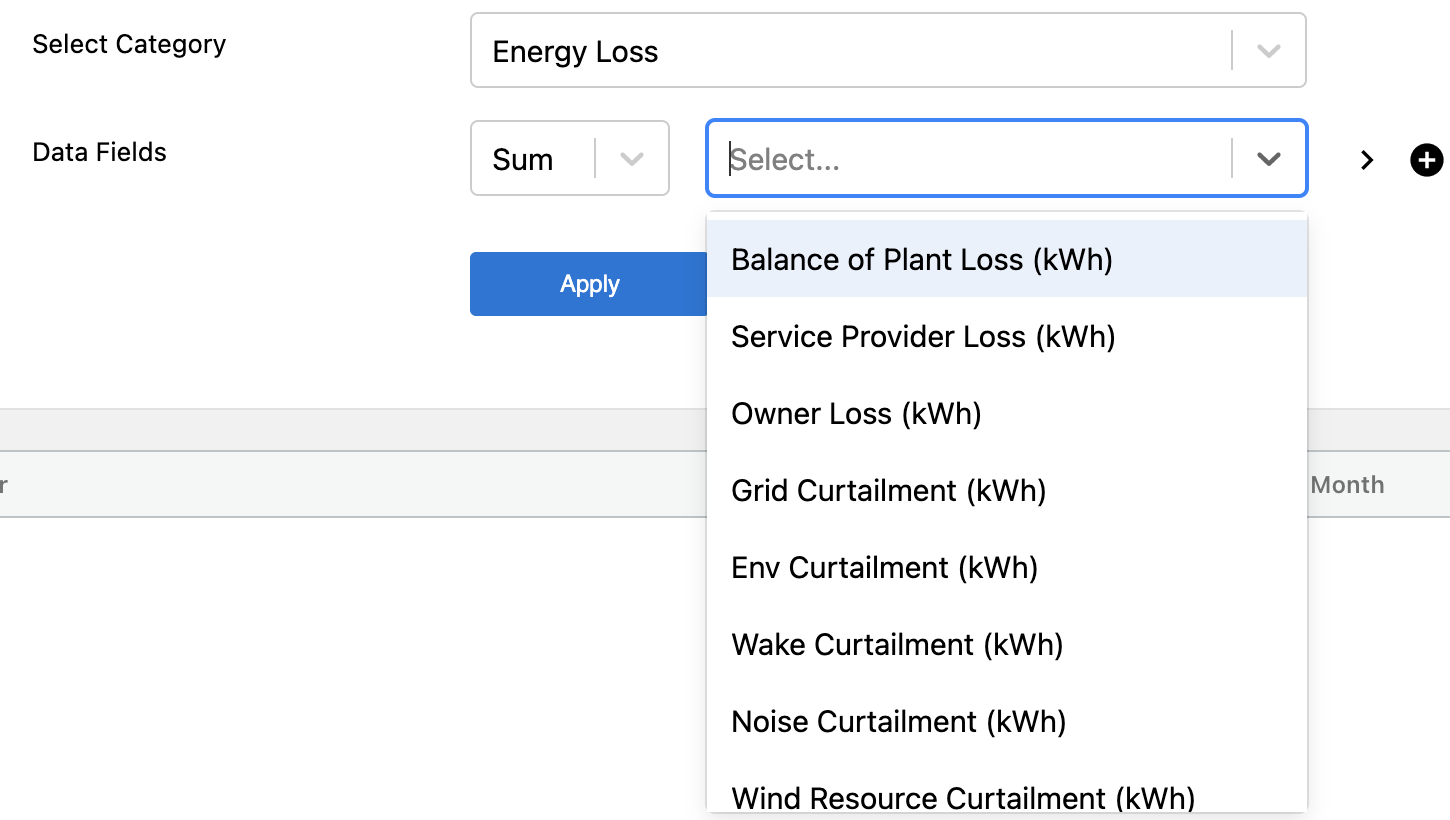The width and height of the screenshot is (1450, 820).
Task: Click the Select Category label
Action: tap(129, 45)
